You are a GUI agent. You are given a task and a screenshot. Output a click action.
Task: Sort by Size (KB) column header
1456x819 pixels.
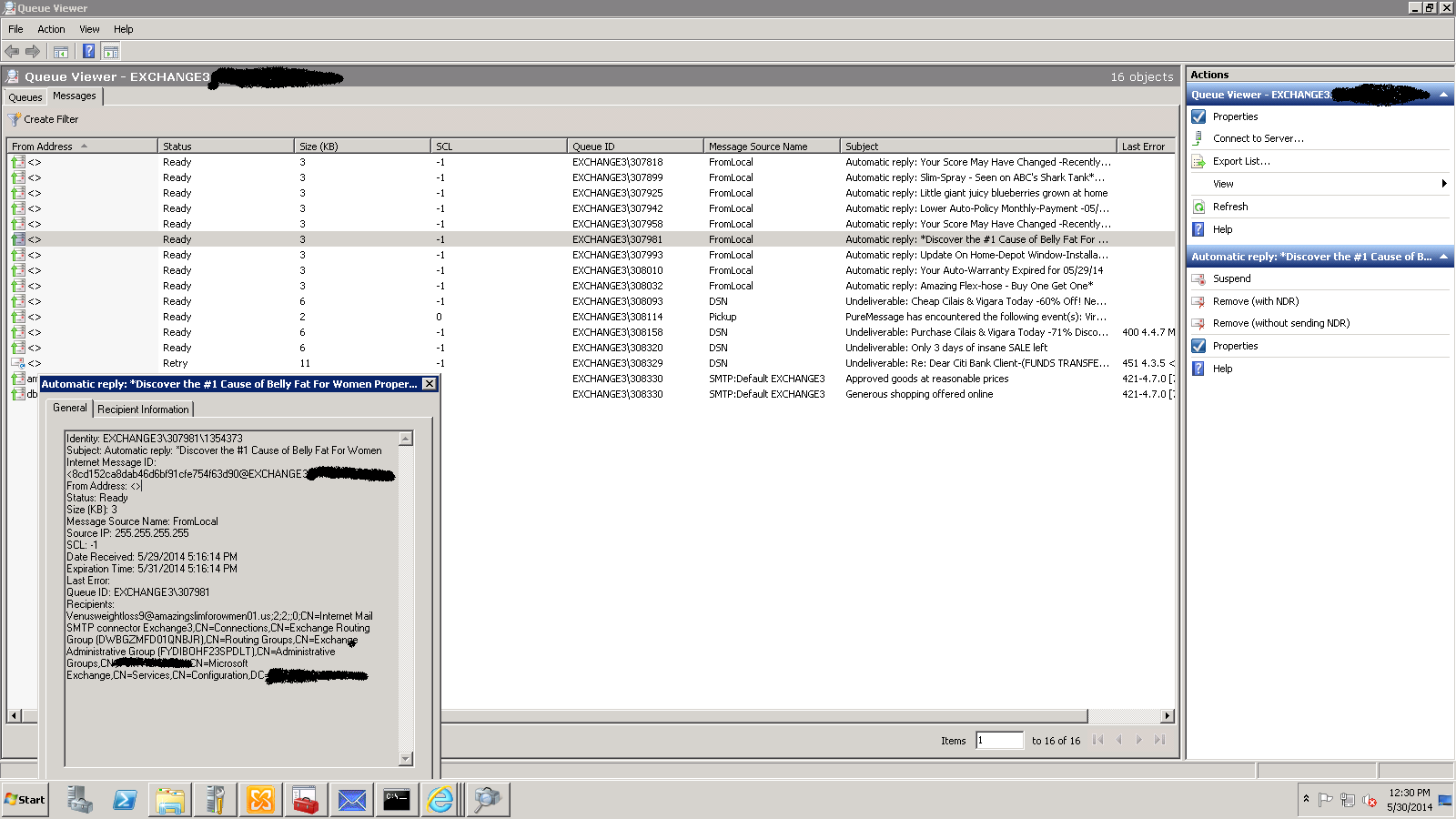tap(362, 146)
